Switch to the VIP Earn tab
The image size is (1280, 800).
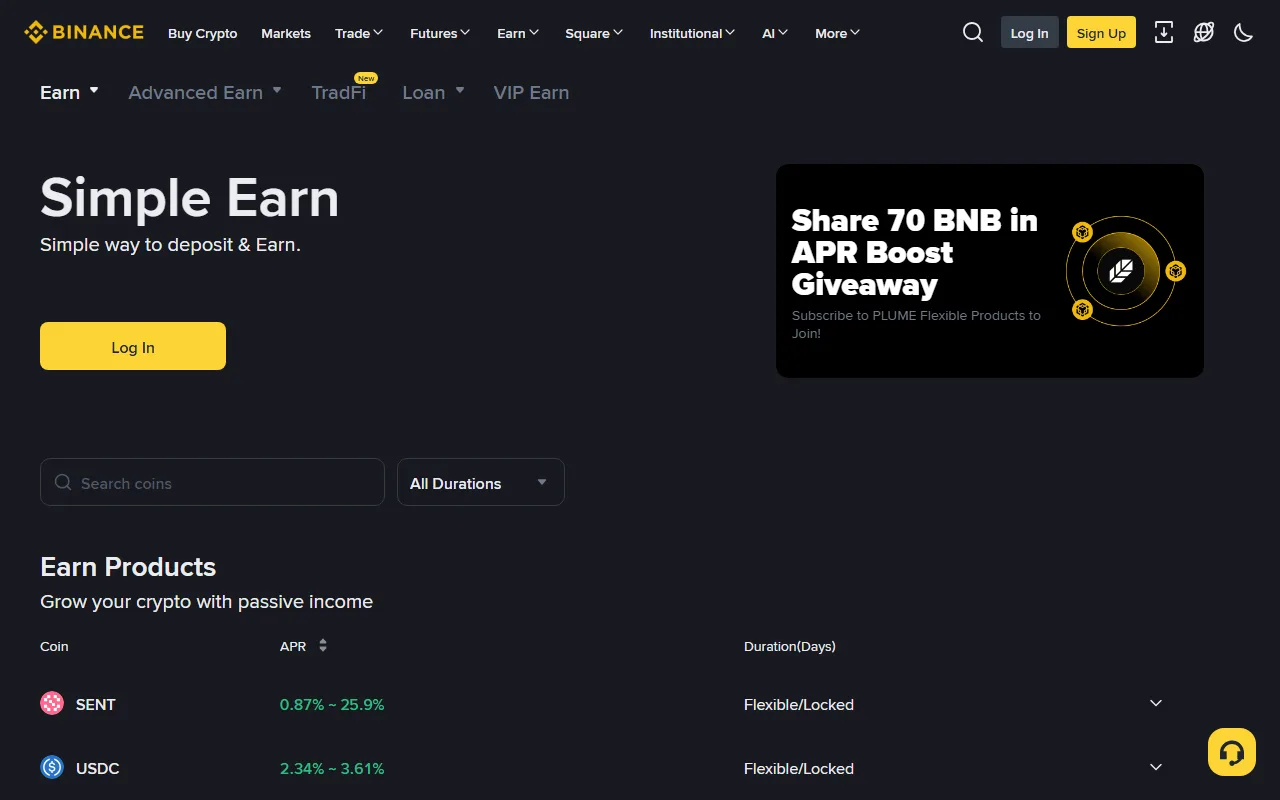(531, 92)
